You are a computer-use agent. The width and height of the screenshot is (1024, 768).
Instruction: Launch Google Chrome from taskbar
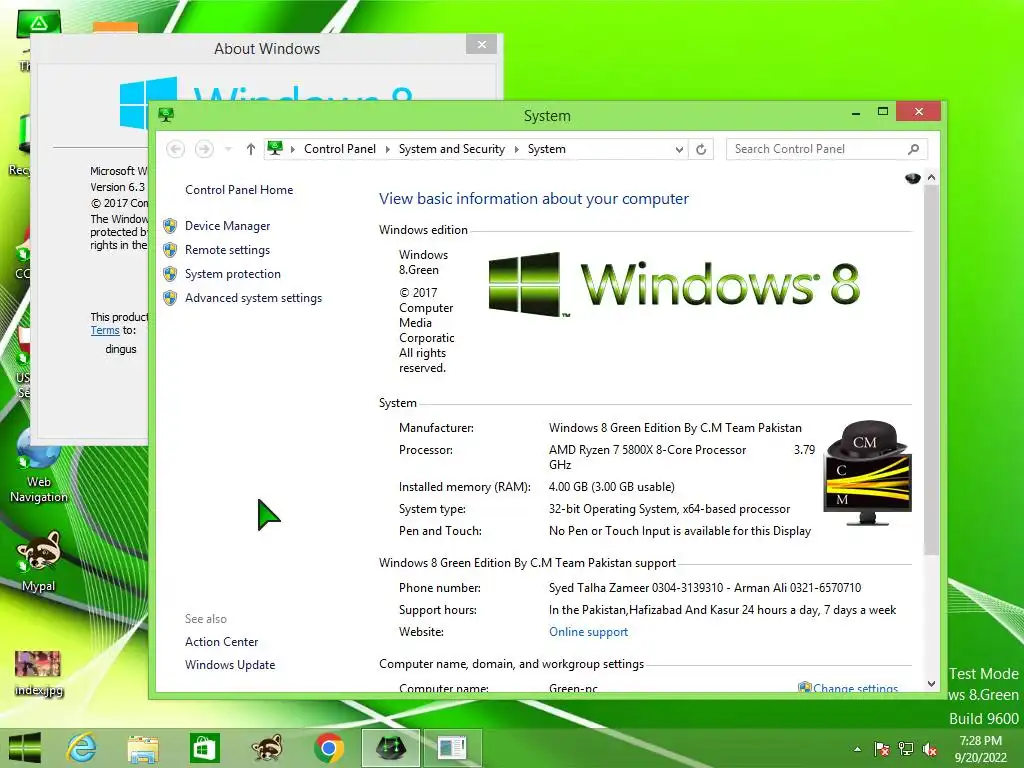(x=329, y=748)
